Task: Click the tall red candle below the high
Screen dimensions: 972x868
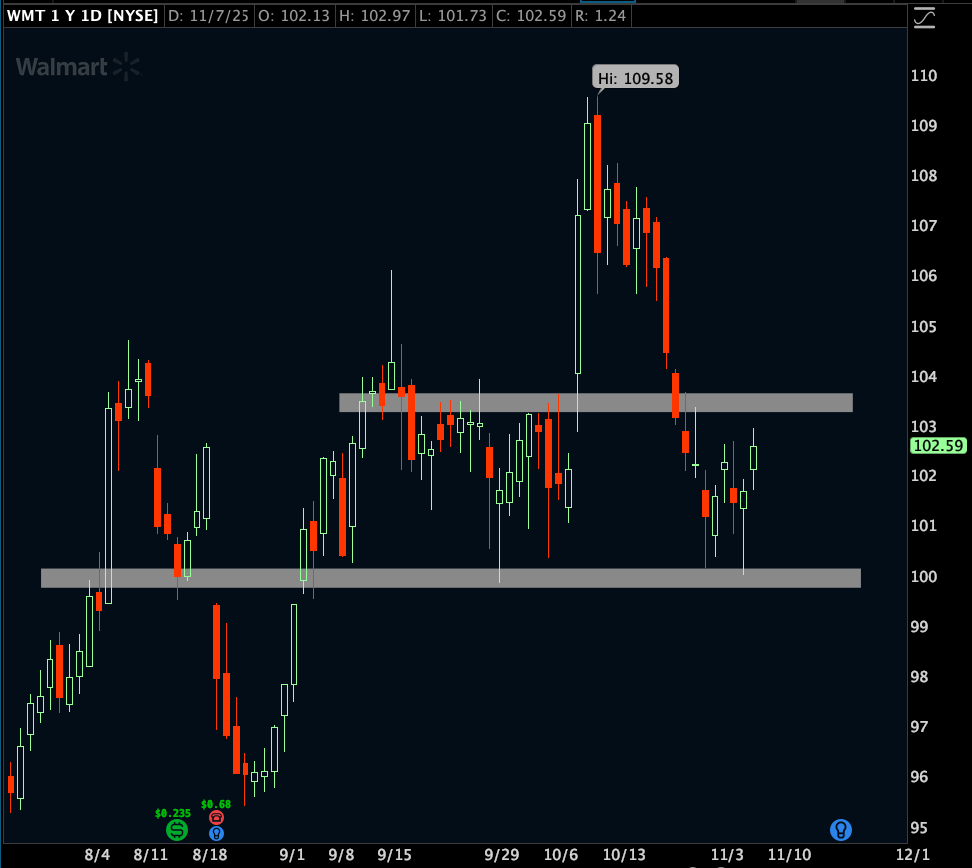Action: (597, 183)
